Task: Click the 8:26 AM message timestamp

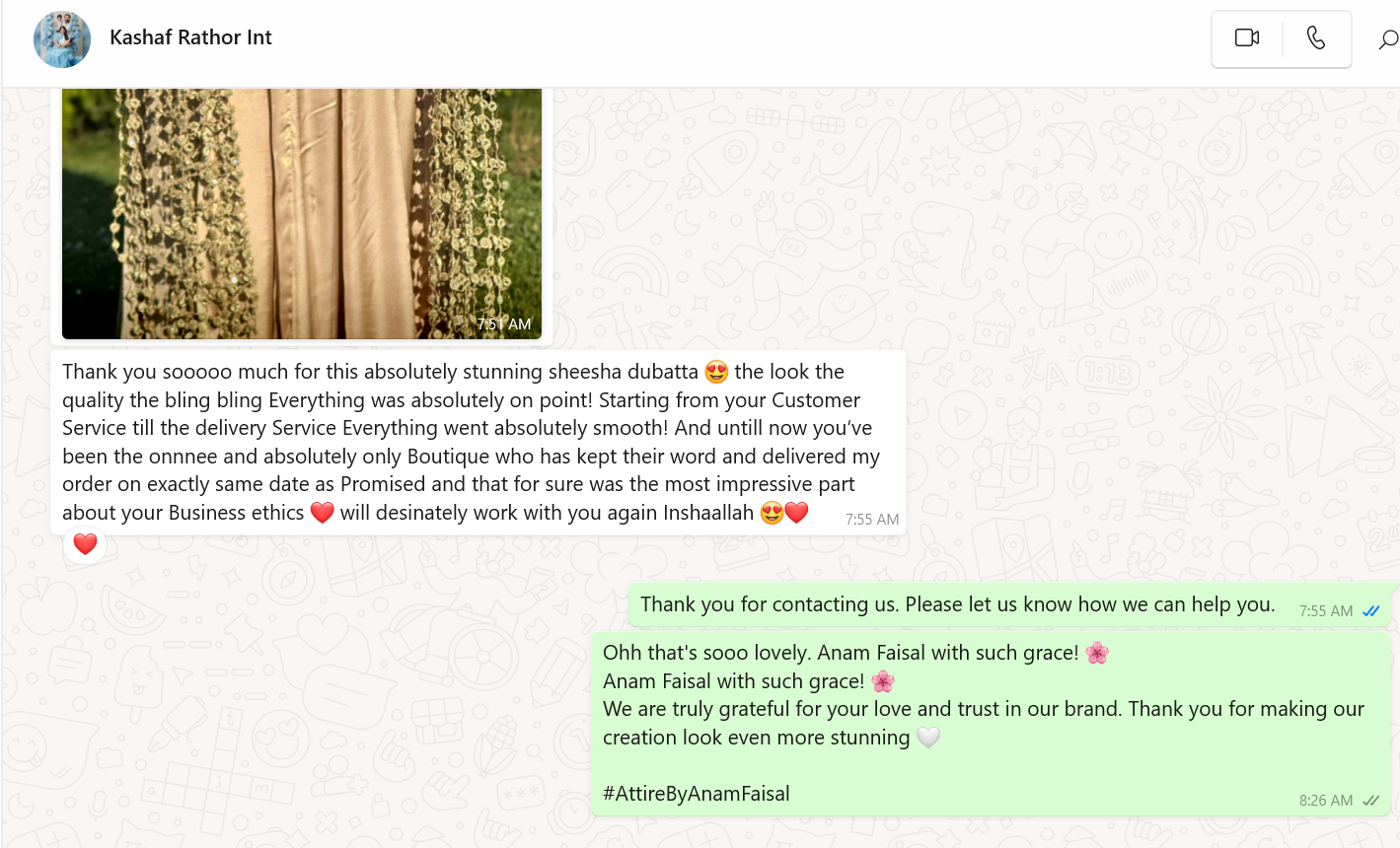Action: (1326, 801)
